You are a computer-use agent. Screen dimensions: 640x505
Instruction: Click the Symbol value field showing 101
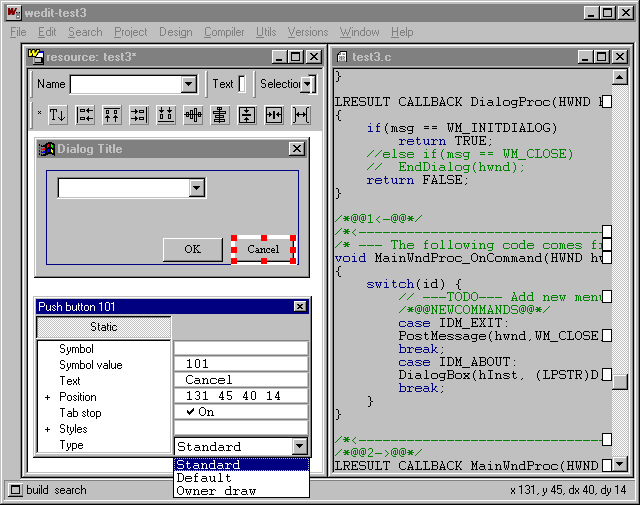coord(240,364)
